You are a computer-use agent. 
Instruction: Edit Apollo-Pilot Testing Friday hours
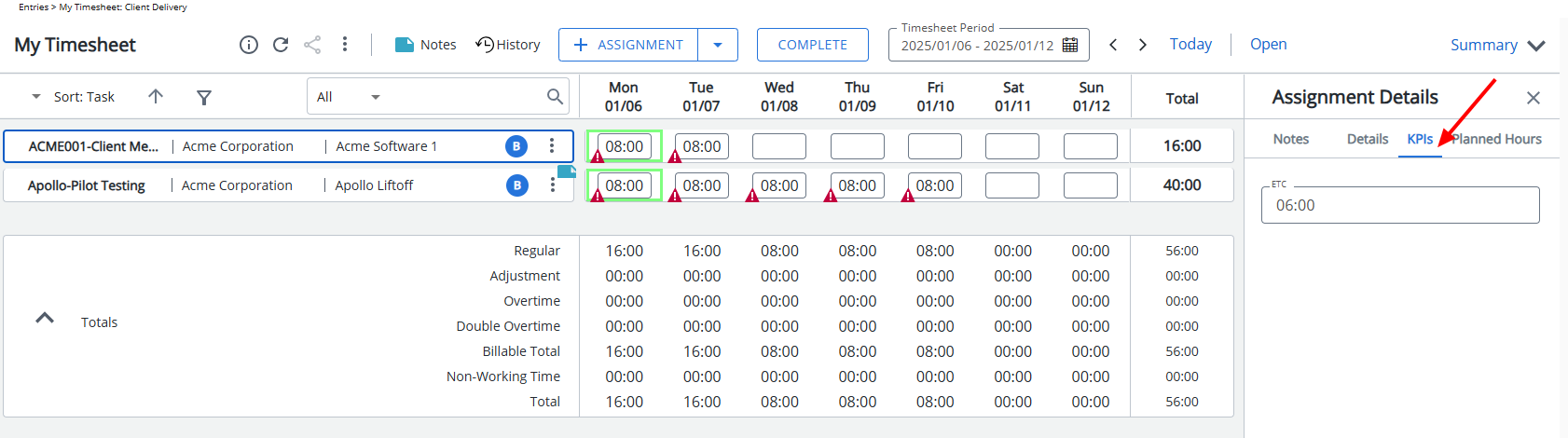click(x=935, y=185)
